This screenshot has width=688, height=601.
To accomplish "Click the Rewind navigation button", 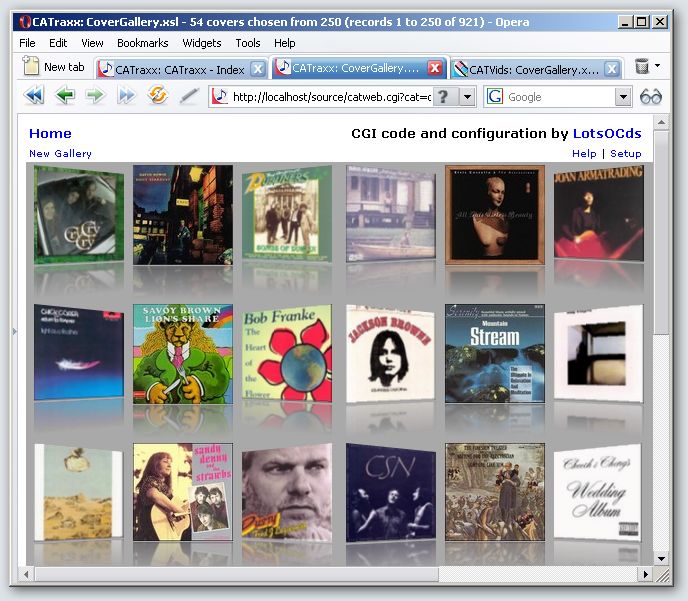I will 33,96.
